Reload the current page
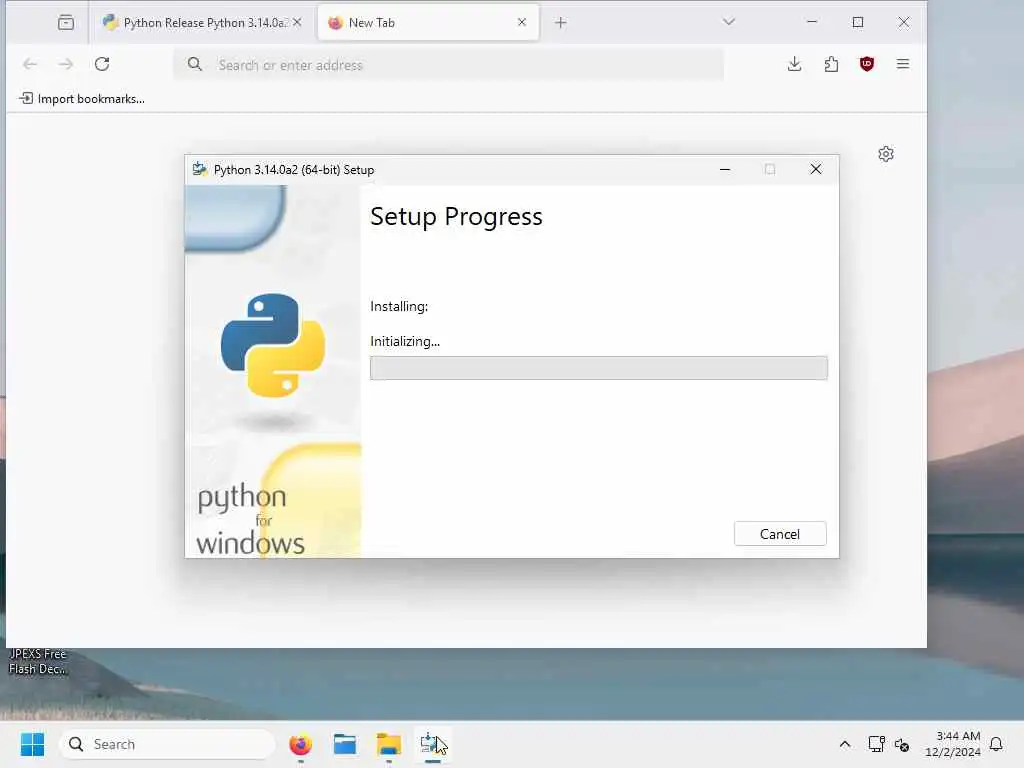The width and height of the screenshot is (1024, 768). click(102, 64)
